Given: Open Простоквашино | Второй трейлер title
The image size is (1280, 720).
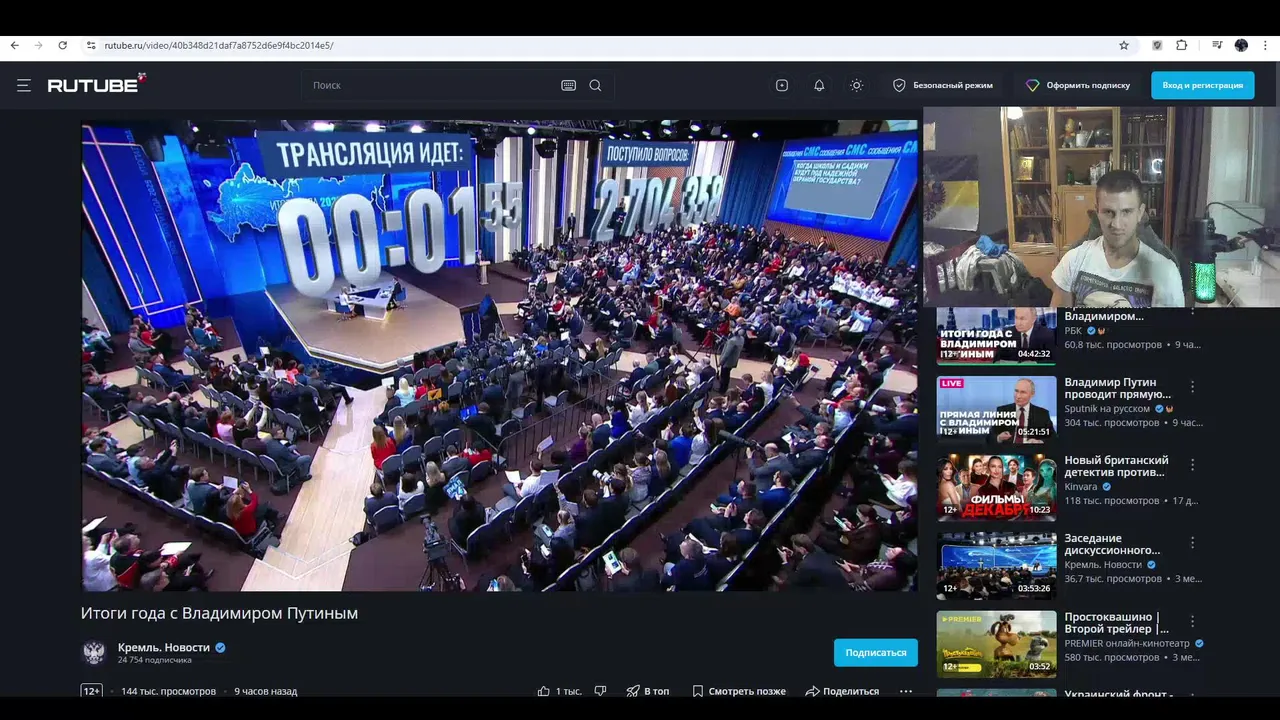Looking at the screenshot, I should tap(1116, 623).
